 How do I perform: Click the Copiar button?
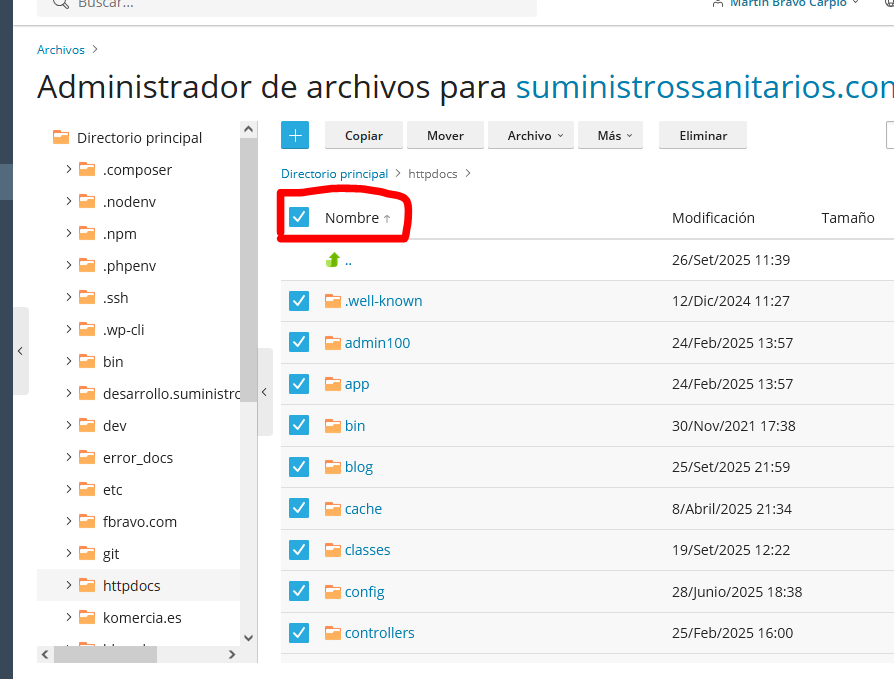tap(363, 135)
